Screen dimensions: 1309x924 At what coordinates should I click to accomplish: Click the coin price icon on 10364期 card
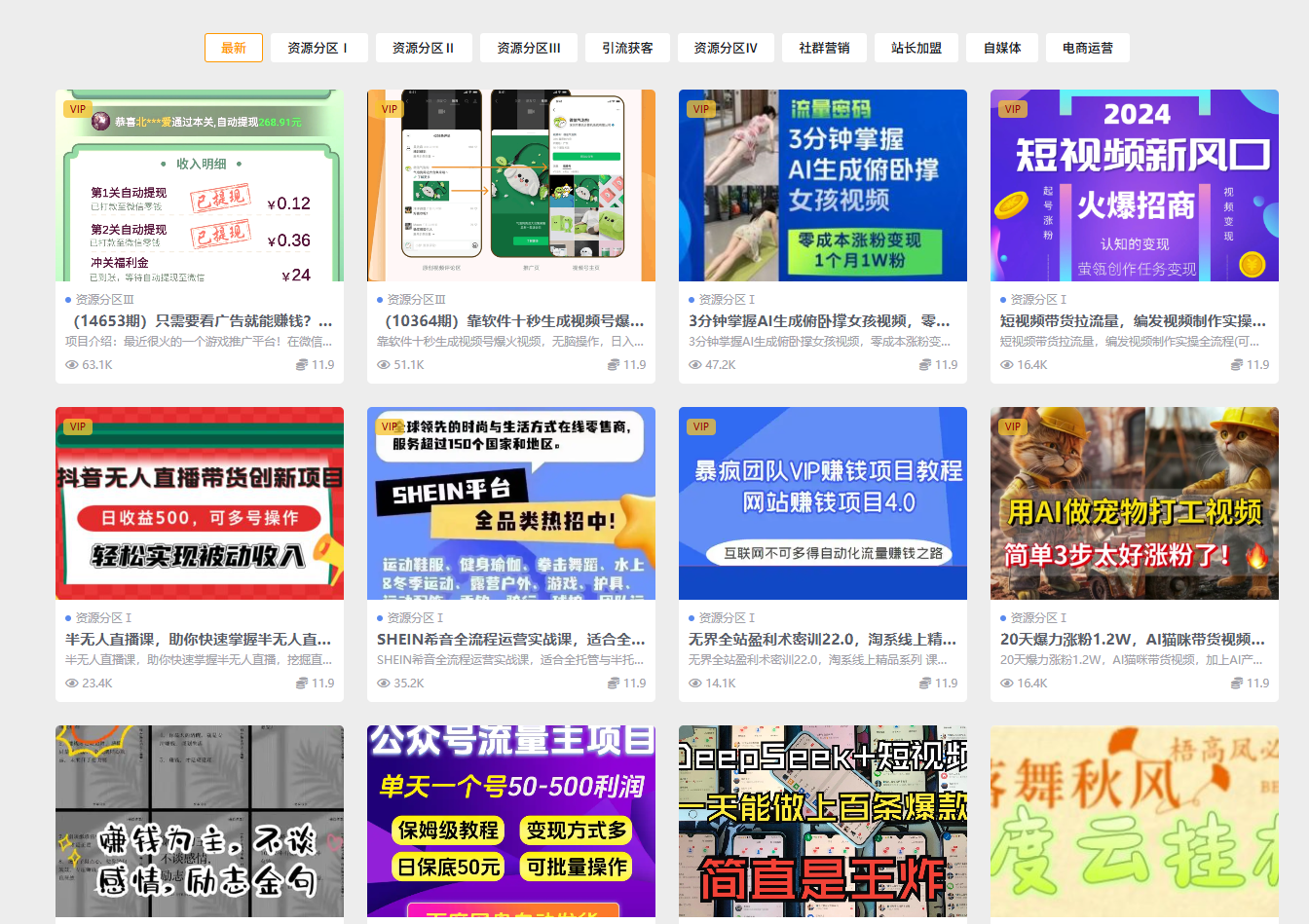tap(614, 365)
